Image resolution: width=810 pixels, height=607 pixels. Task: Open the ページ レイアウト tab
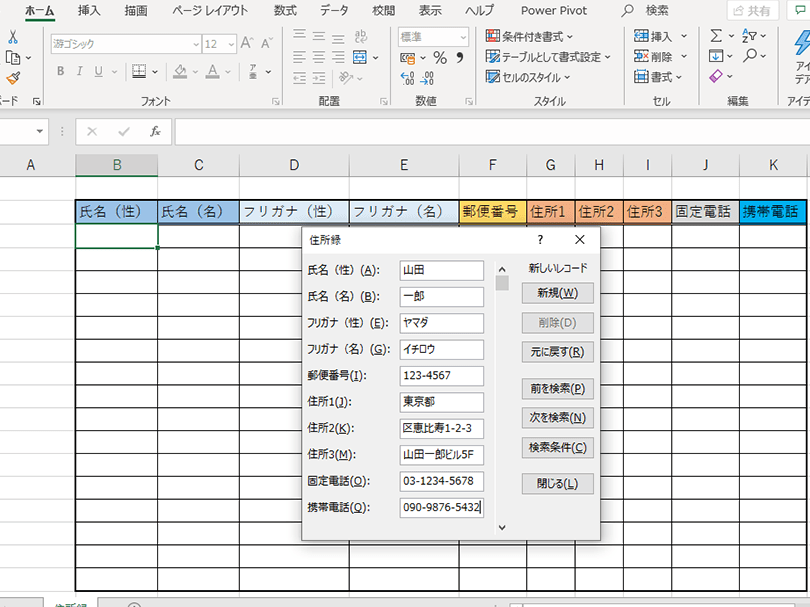click(x=210, y=10)
